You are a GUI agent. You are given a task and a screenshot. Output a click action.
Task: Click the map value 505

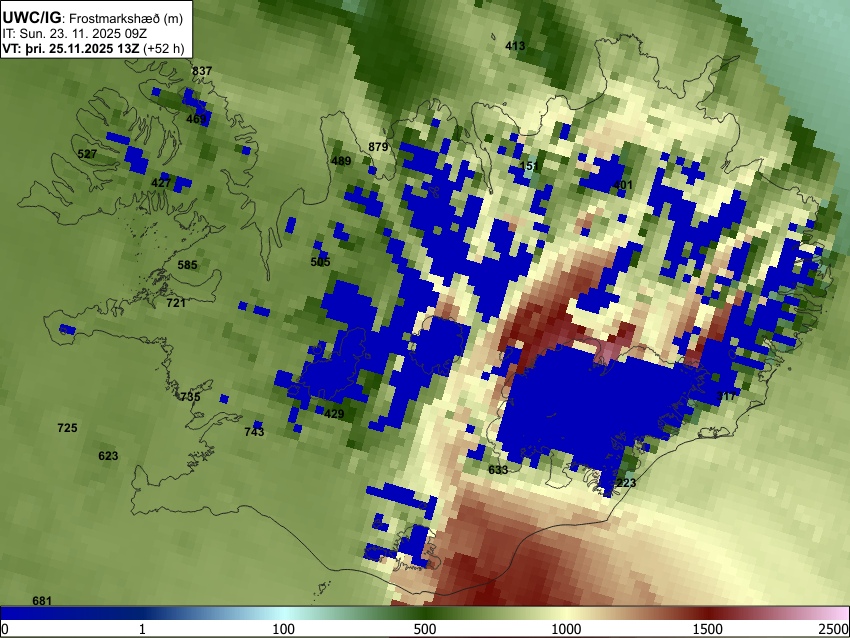click(320, 262)
